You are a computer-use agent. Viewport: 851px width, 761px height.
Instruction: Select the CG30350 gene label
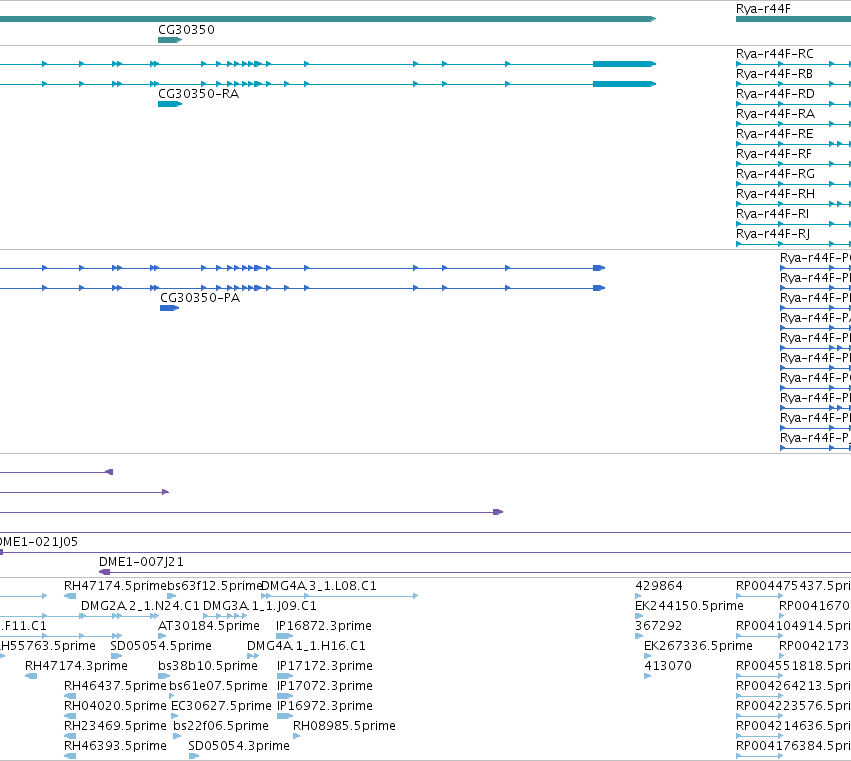(x=186, y=30)
